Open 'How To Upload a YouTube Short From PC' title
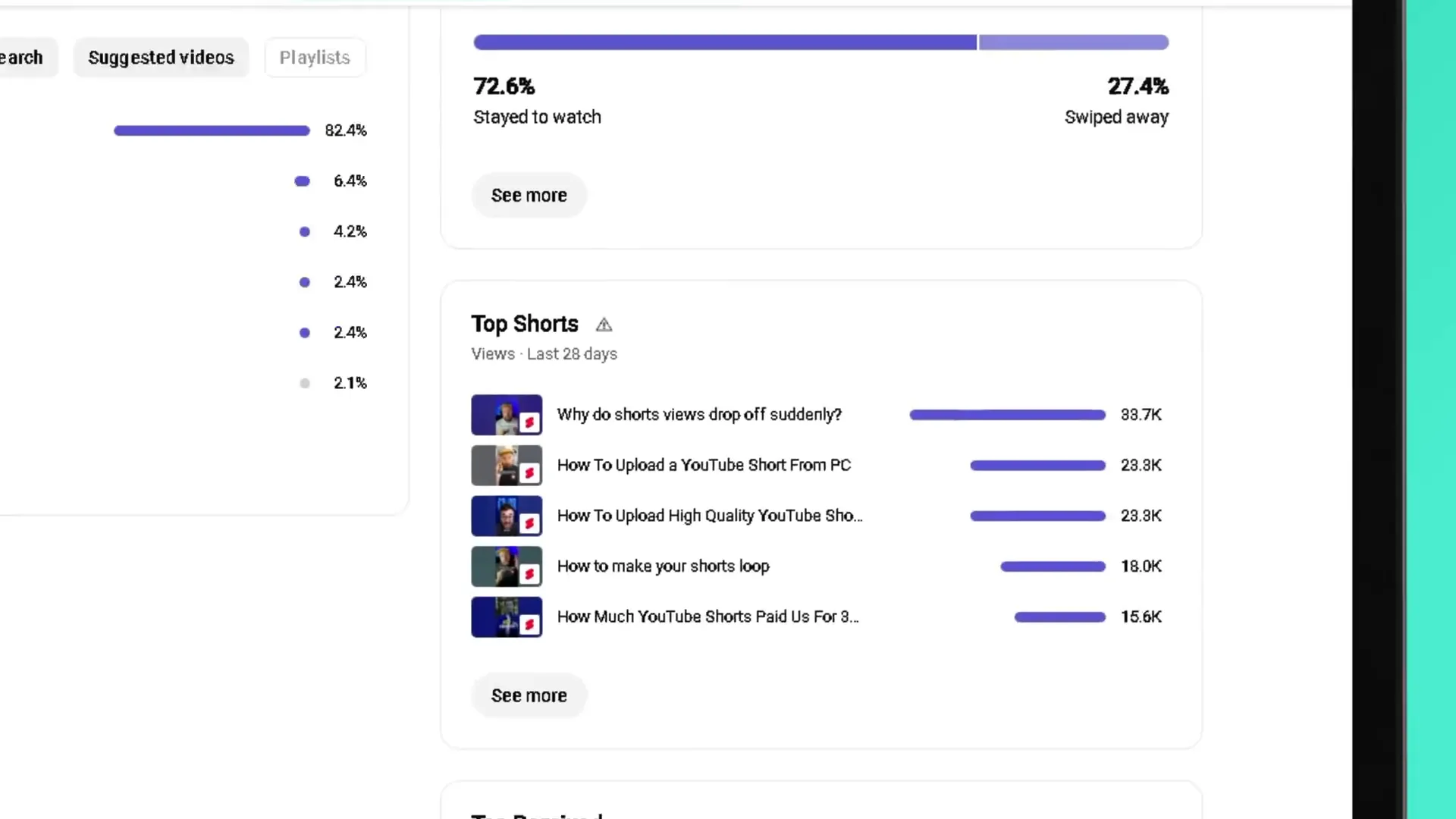 coord(704,466)
